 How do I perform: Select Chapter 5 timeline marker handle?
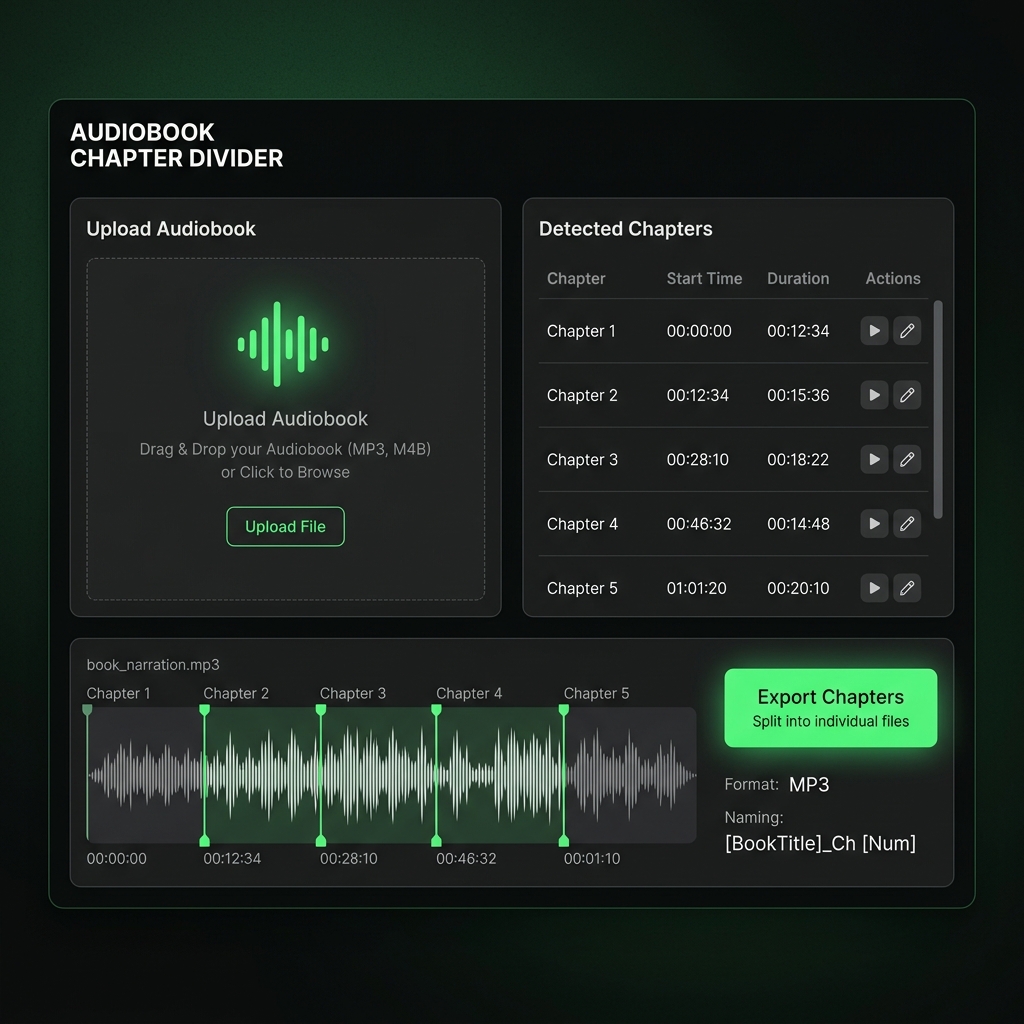click(564, 709)
